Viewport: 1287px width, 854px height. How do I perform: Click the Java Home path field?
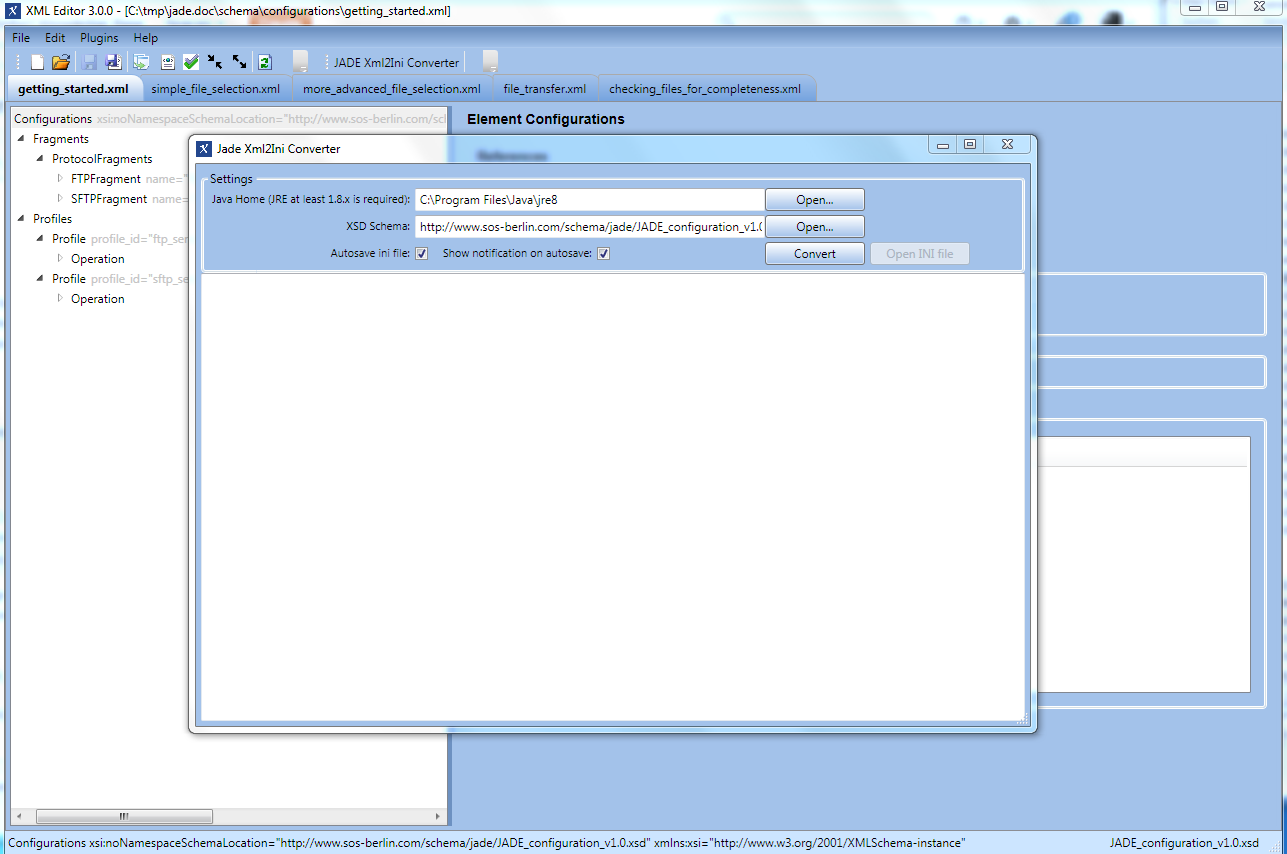point(590,200)
